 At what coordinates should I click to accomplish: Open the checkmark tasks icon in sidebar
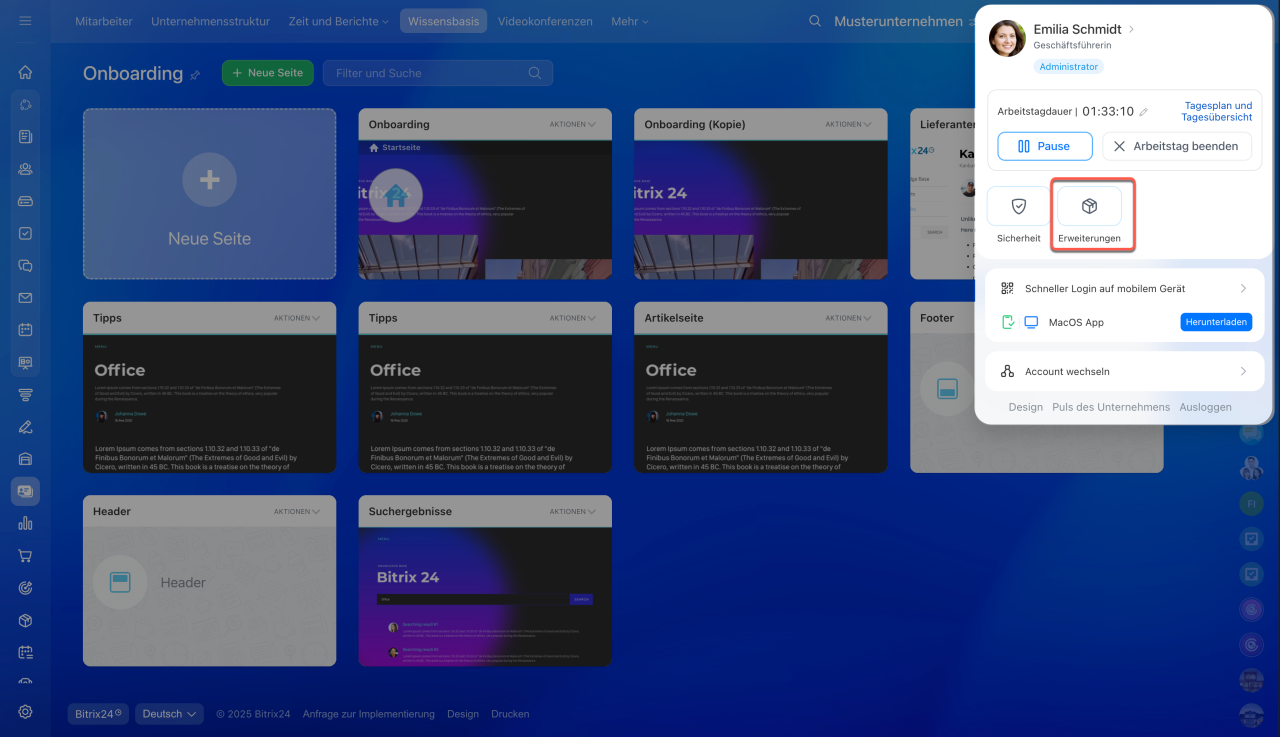coord(25,233)
